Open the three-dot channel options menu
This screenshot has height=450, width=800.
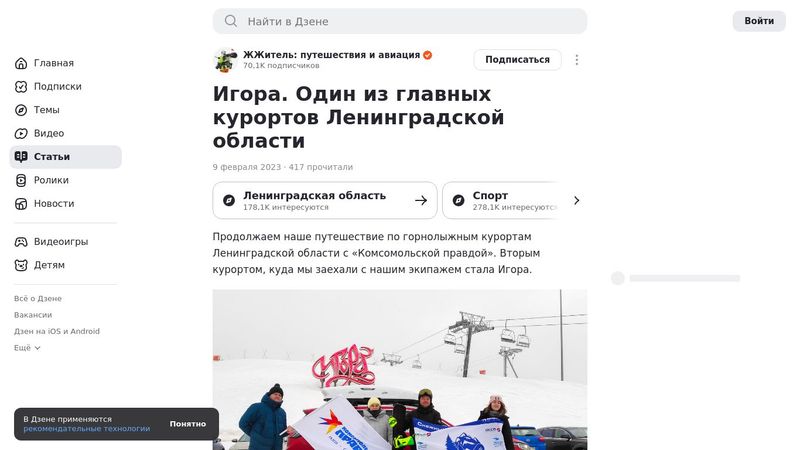(577, 60)
